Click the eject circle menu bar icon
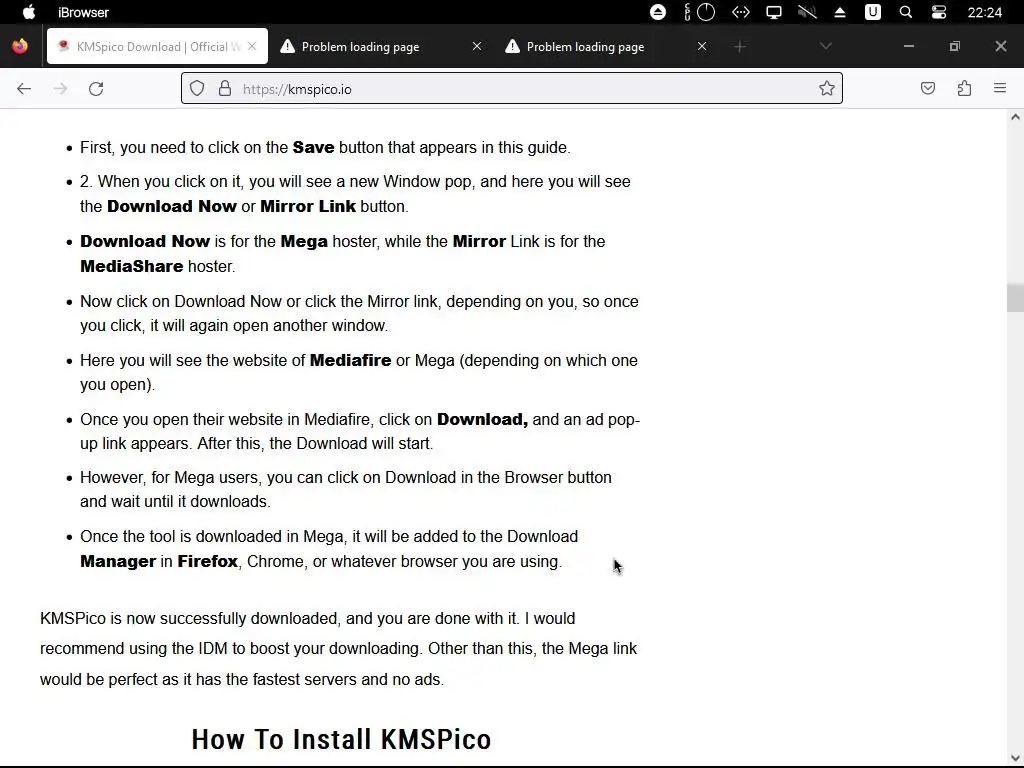 [658, 12]
